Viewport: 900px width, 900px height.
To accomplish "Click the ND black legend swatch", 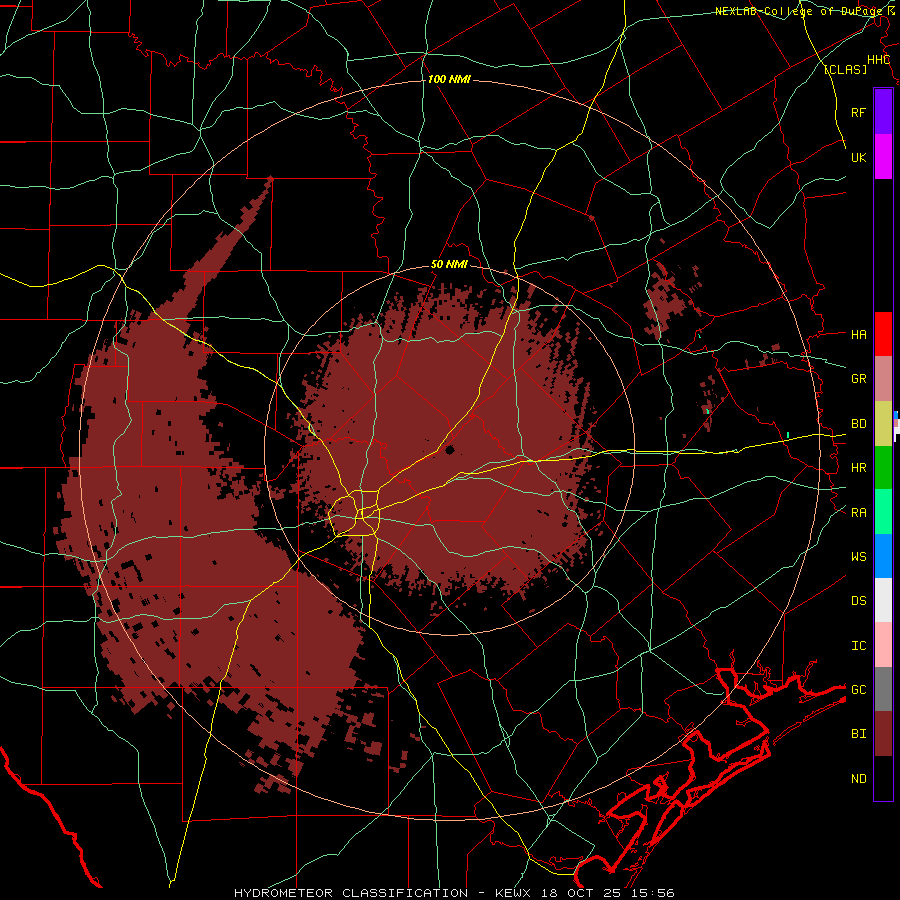I will click(883, 778).
